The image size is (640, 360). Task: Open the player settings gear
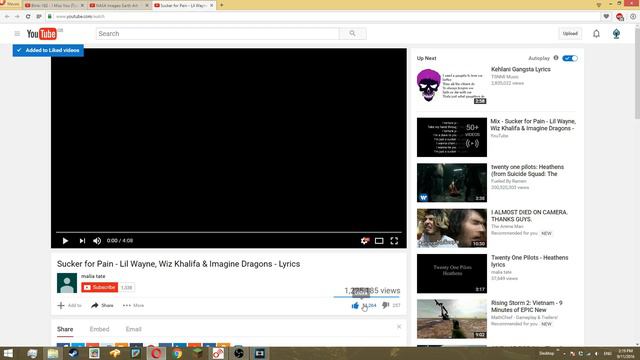364,241
